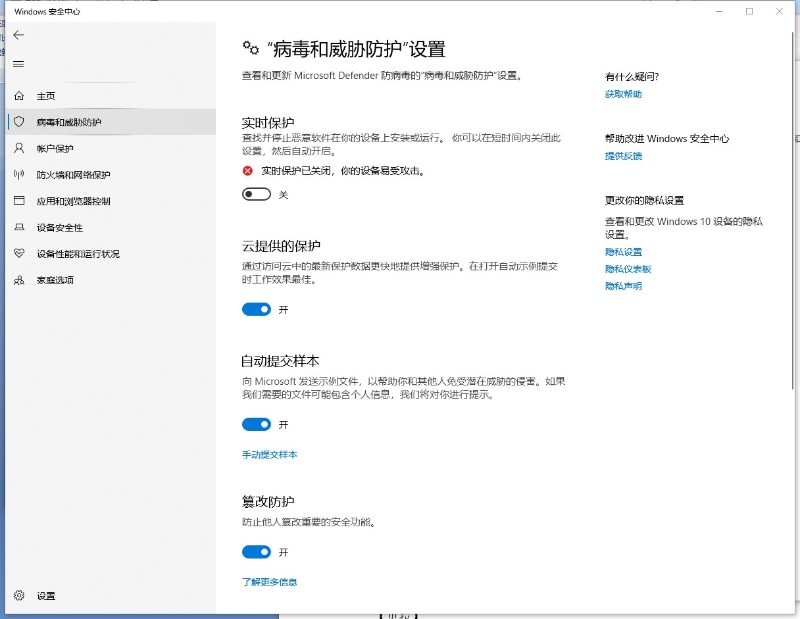This screenshot has width=800, height=619.
Task: Click the 防火墙和网络保护 signal icon
Action: click(18, 174)
